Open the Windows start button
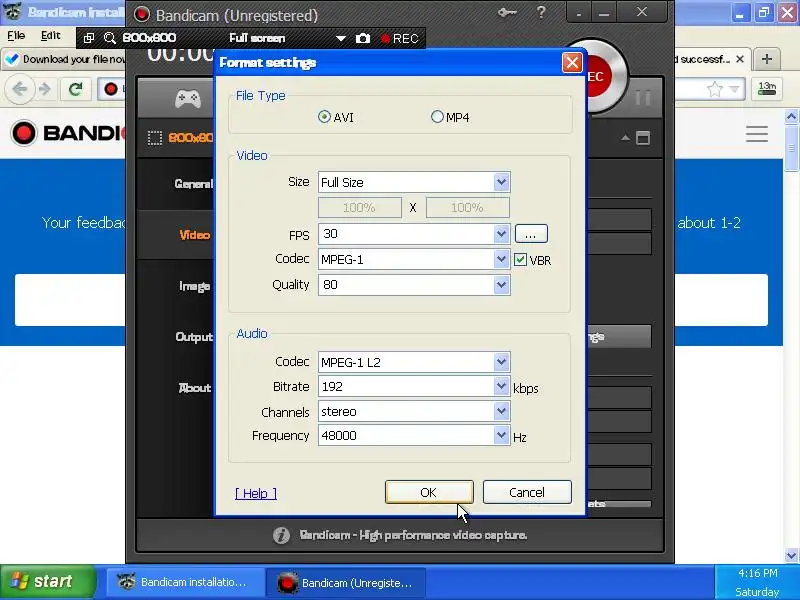 [x=46, y=582]
